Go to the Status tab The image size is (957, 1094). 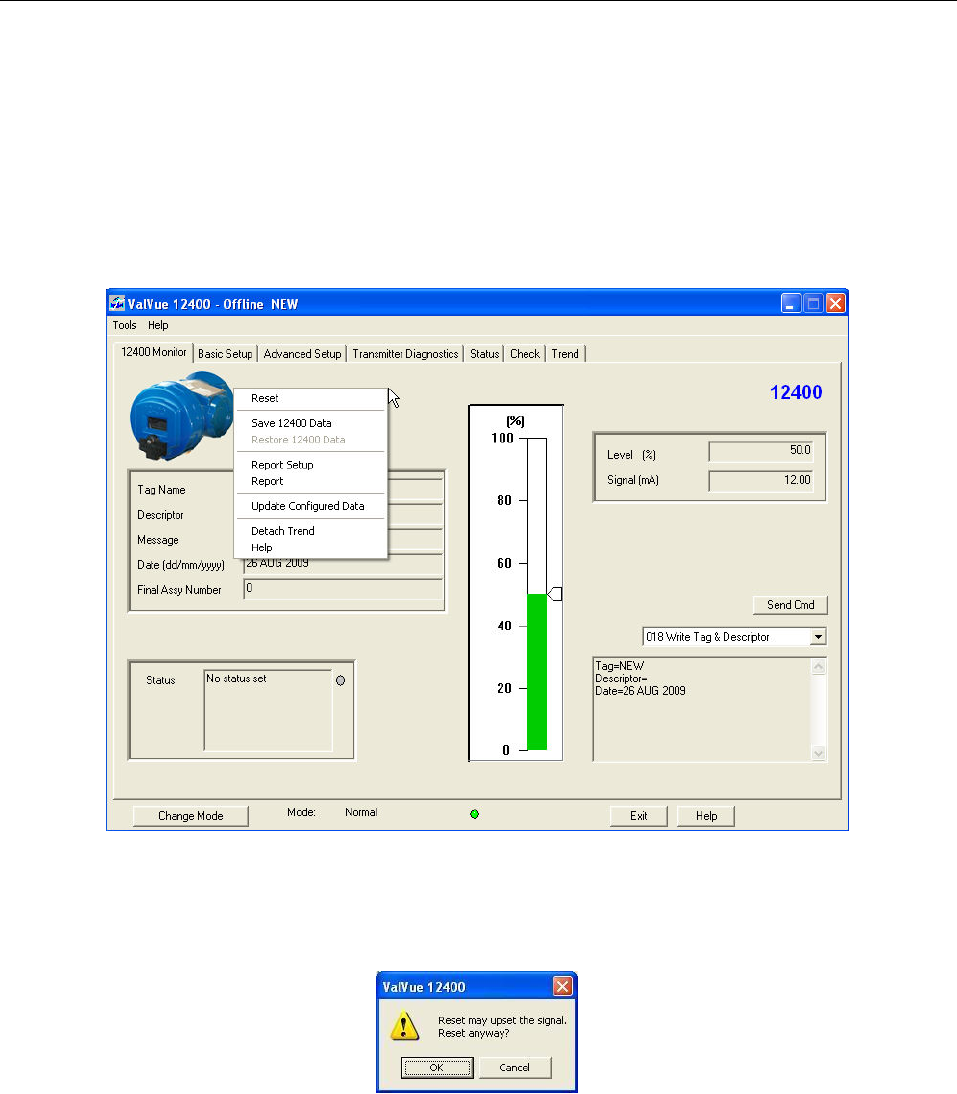(484, 354)
